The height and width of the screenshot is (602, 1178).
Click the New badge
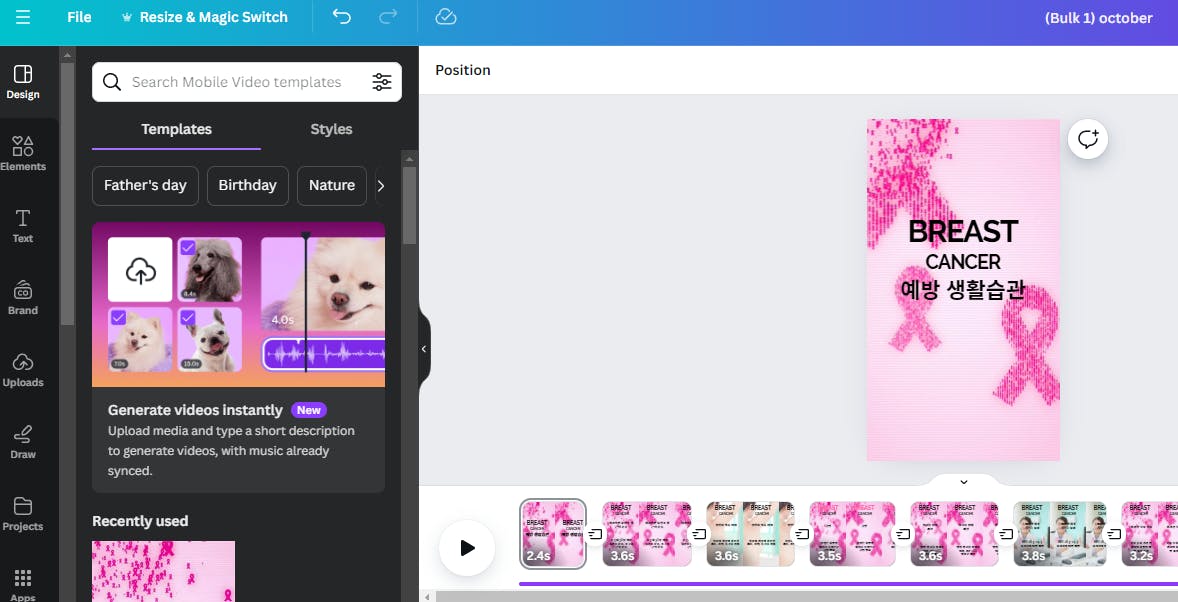click(x=309, y=410)
